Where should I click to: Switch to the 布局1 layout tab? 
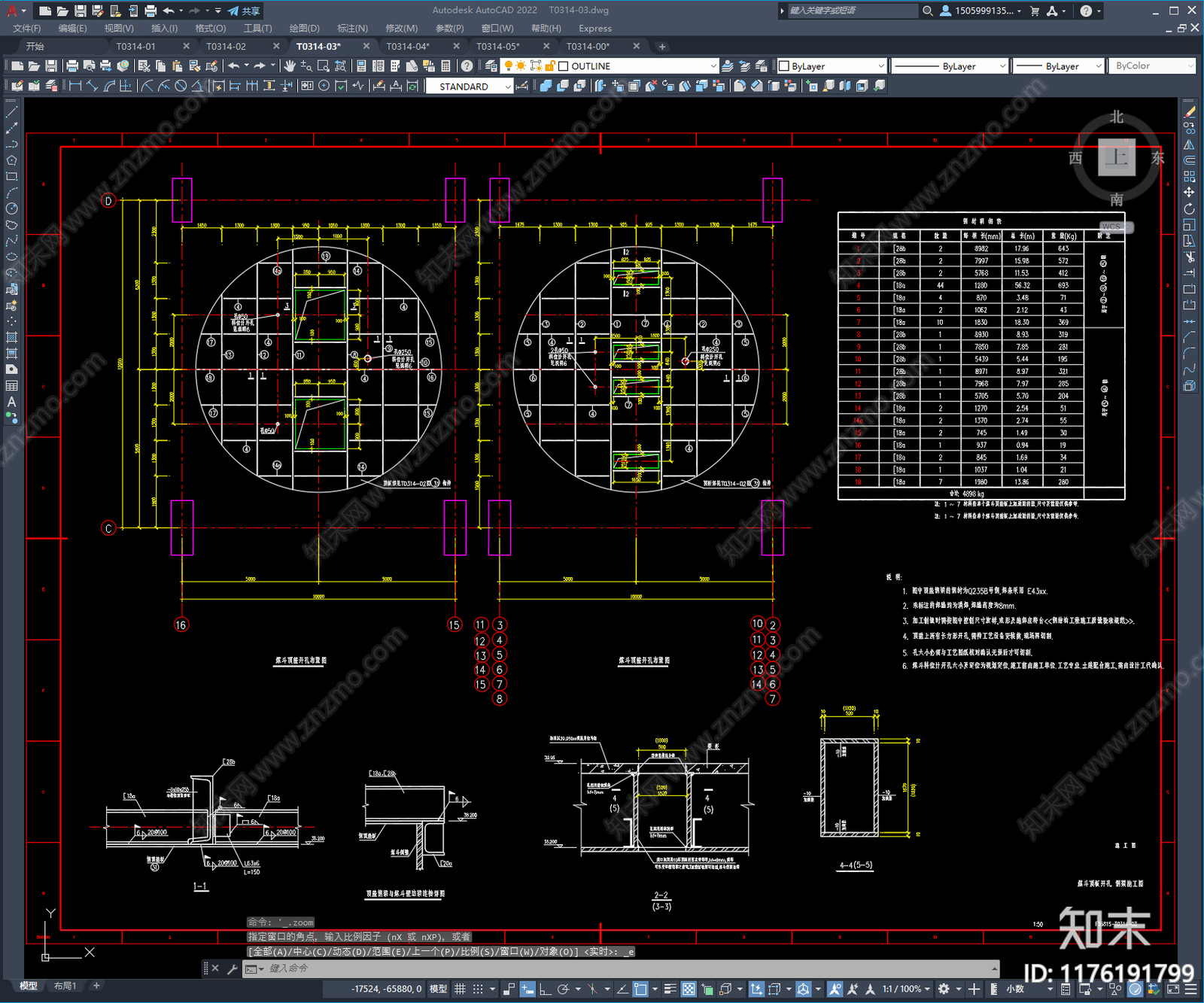pyautogui.click(x=65, y=986)
